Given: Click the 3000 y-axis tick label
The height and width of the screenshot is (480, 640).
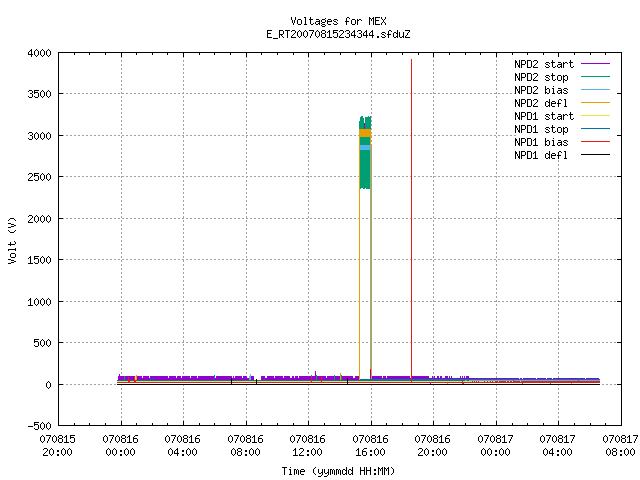Looking at the screenshot, I should pyautogui.click(x=39, y=136).
